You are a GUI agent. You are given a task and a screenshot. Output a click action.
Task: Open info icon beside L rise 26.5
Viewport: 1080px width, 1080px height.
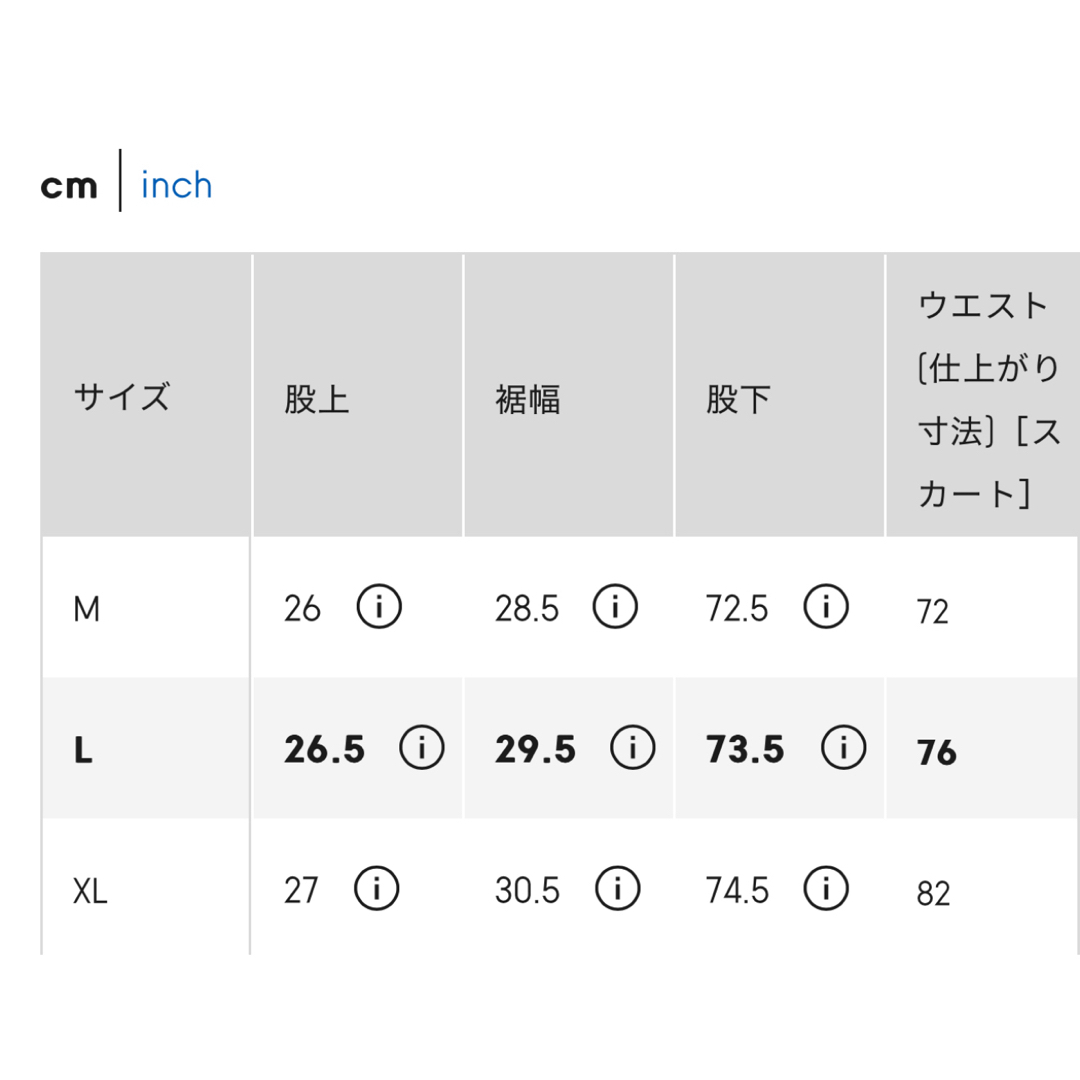[422, 747]
